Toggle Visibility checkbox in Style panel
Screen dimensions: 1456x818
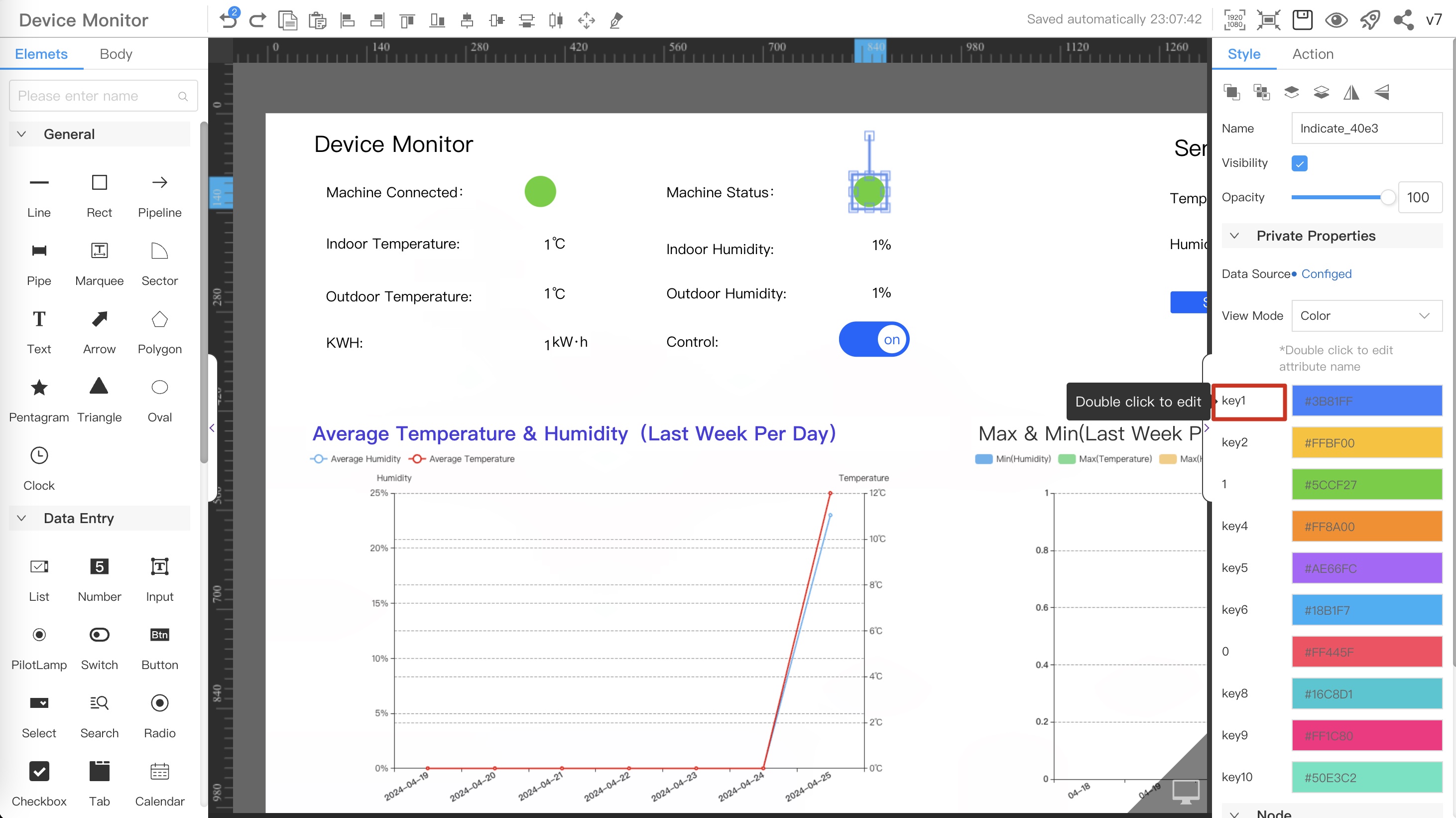pos(1299,163)
